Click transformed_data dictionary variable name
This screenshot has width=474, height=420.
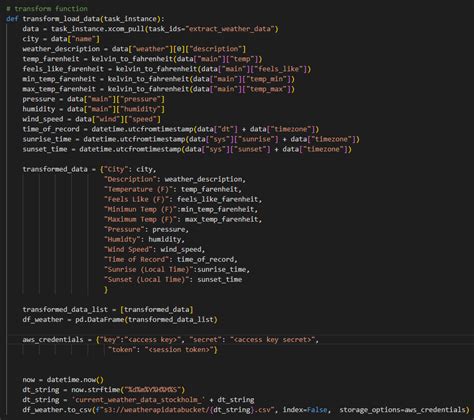[x=55, y=169]
